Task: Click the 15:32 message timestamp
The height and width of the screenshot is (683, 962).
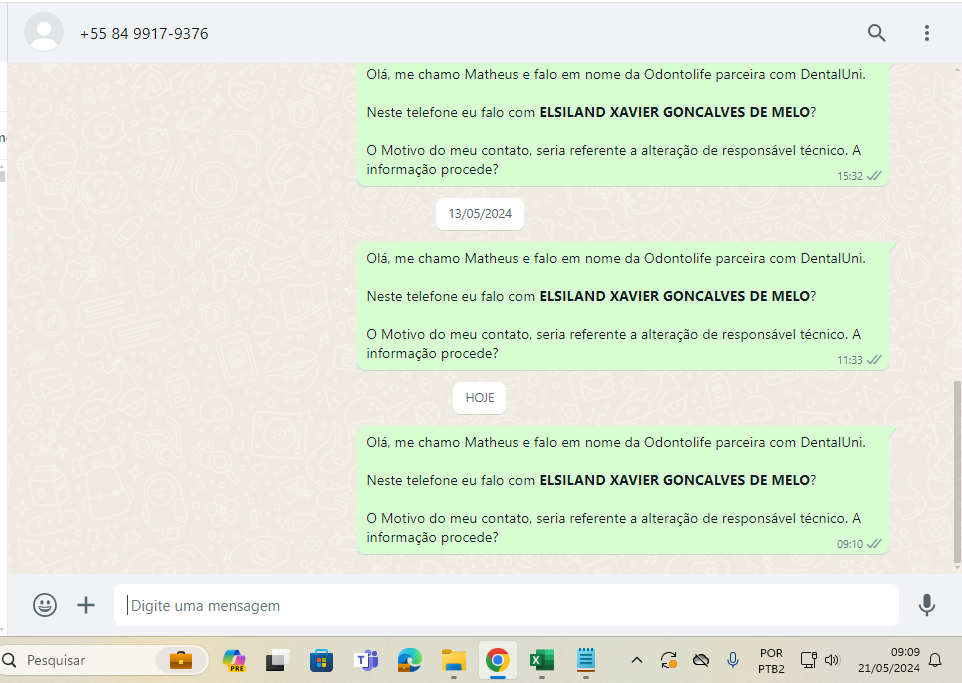Action: coord(850,176)
